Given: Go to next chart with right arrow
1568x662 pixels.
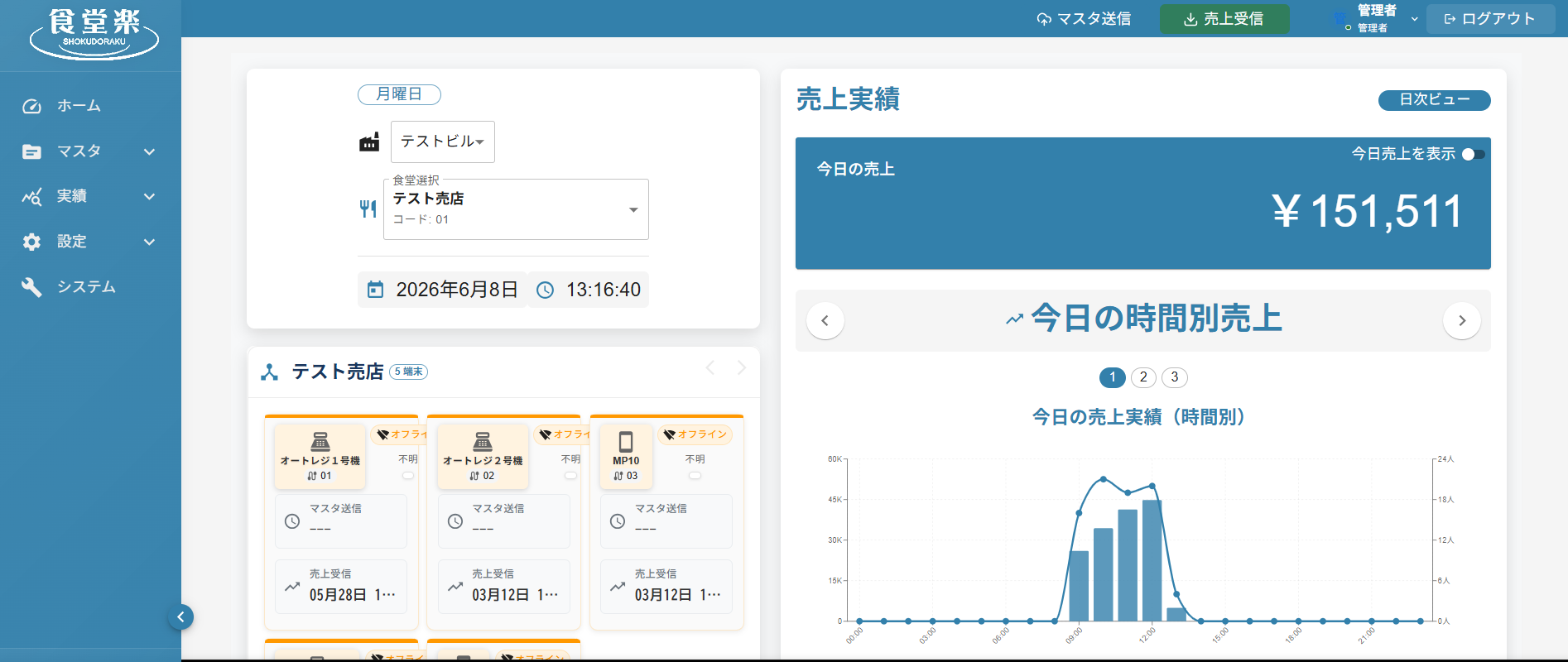Looking at the screenshot, I should pyautogui.click(x=1462, y=320).
